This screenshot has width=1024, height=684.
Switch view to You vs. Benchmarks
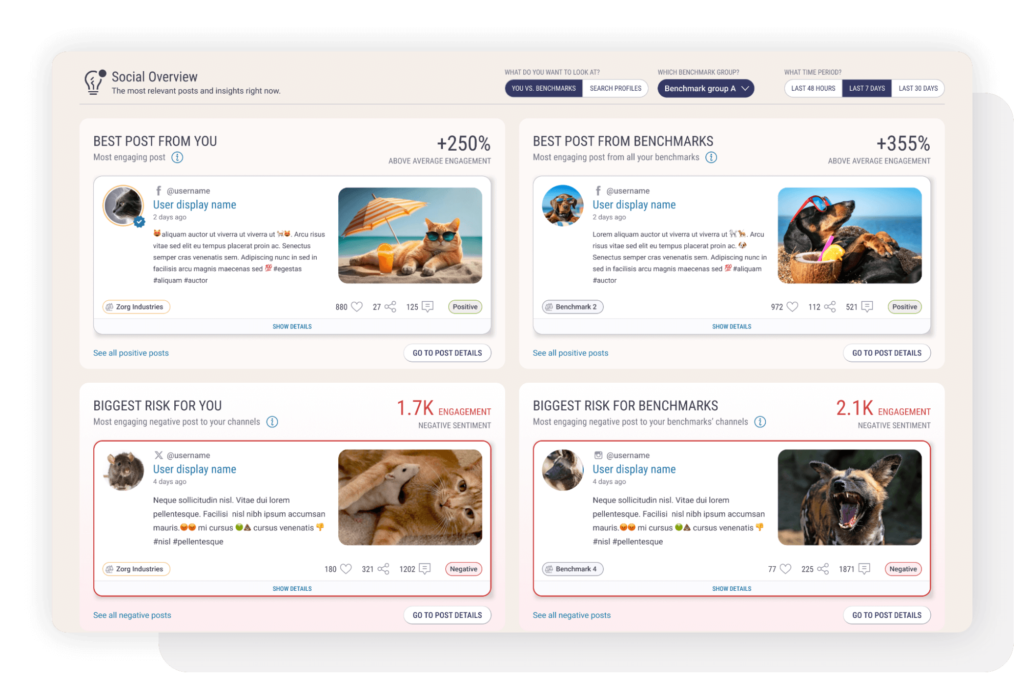pyautogui.click(x=543, y=89)
